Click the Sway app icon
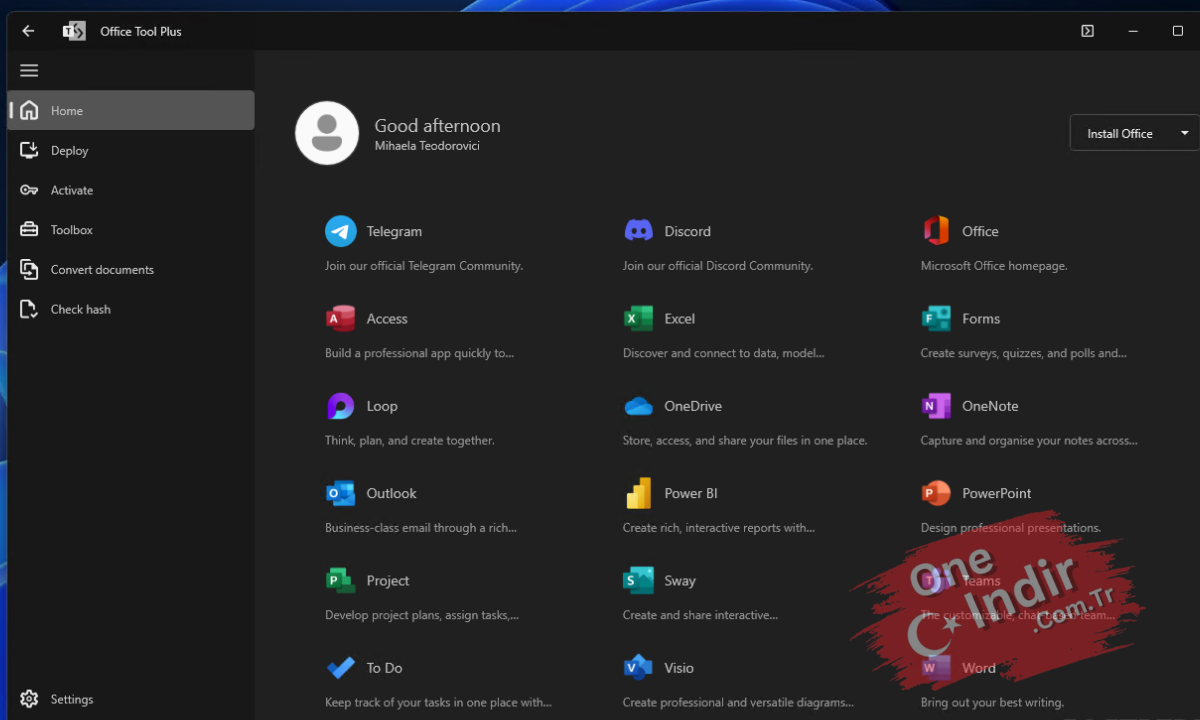Viewport: 1200px width, 720px height. pos(638,580)
